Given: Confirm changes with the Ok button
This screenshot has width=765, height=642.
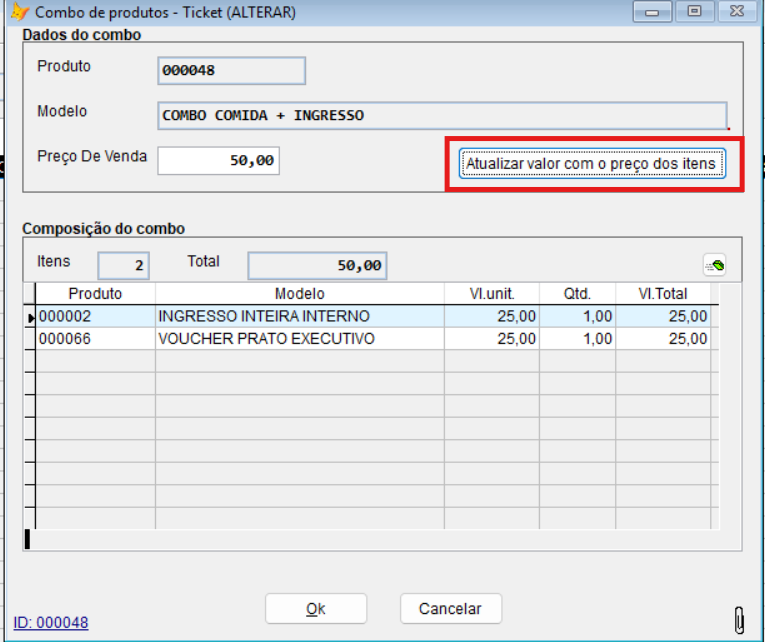Looking at the screenshot, I should pyautogui.click(x=315, y=608).
